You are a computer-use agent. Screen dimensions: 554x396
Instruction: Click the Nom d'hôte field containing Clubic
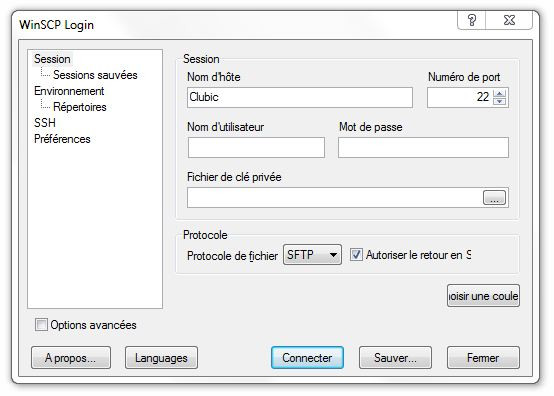pos(300,97)
